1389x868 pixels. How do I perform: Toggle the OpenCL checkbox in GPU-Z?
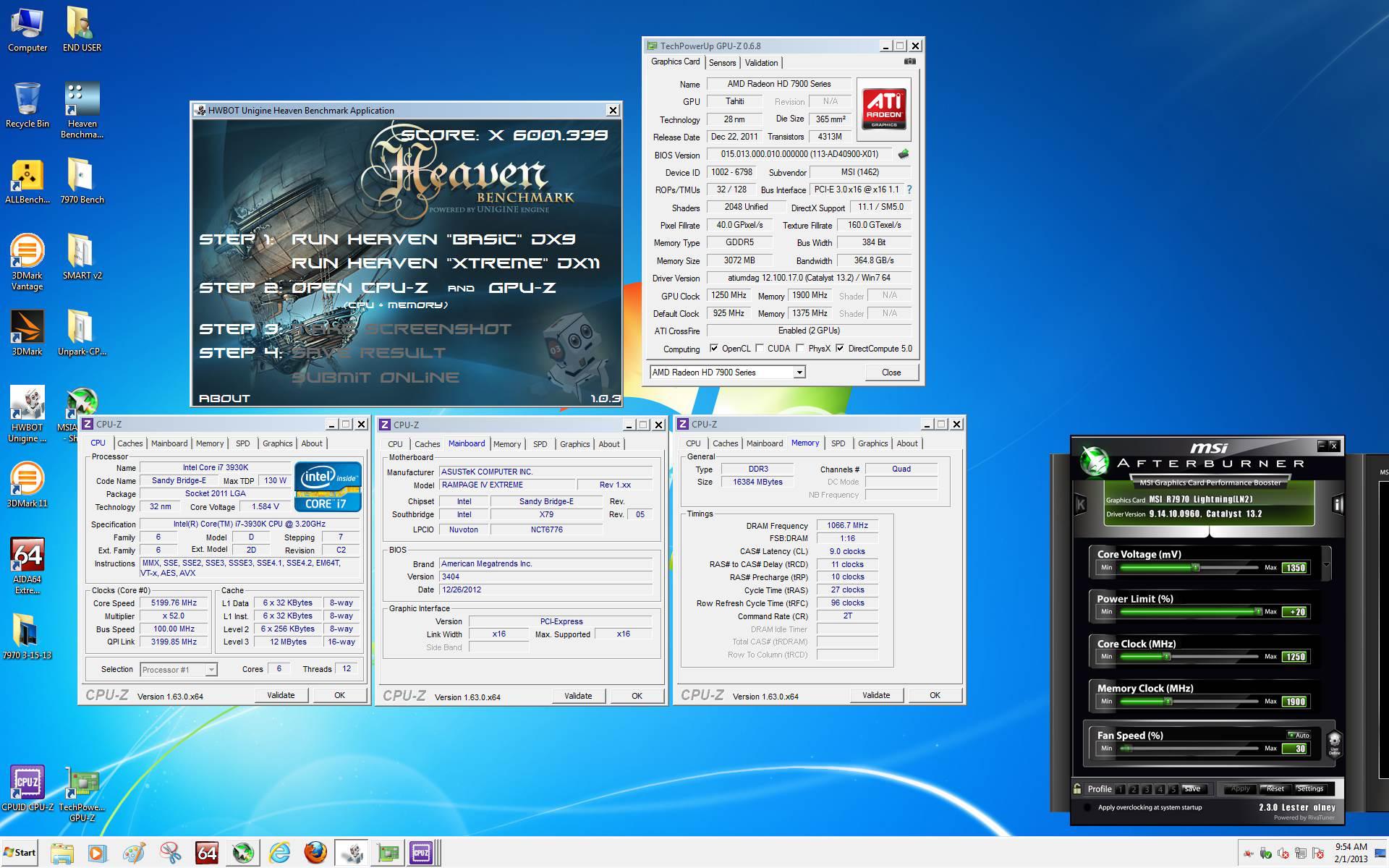714,349
